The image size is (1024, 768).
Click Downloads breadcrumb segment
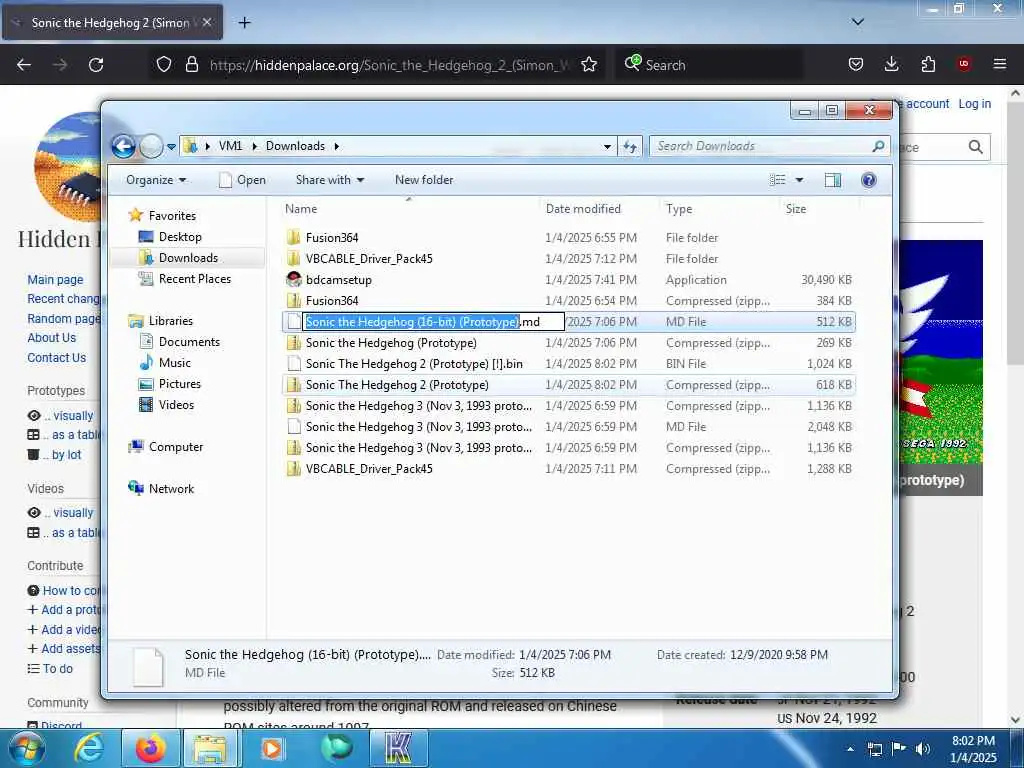295,146
